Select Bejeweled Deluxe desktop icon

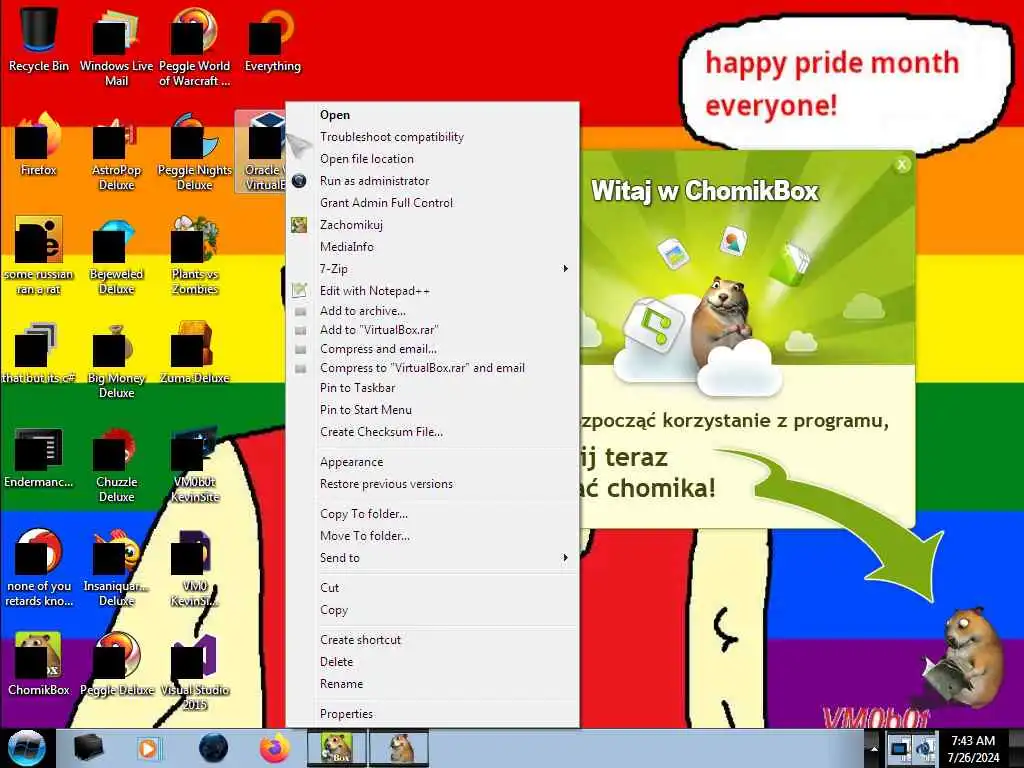point(116,256)
